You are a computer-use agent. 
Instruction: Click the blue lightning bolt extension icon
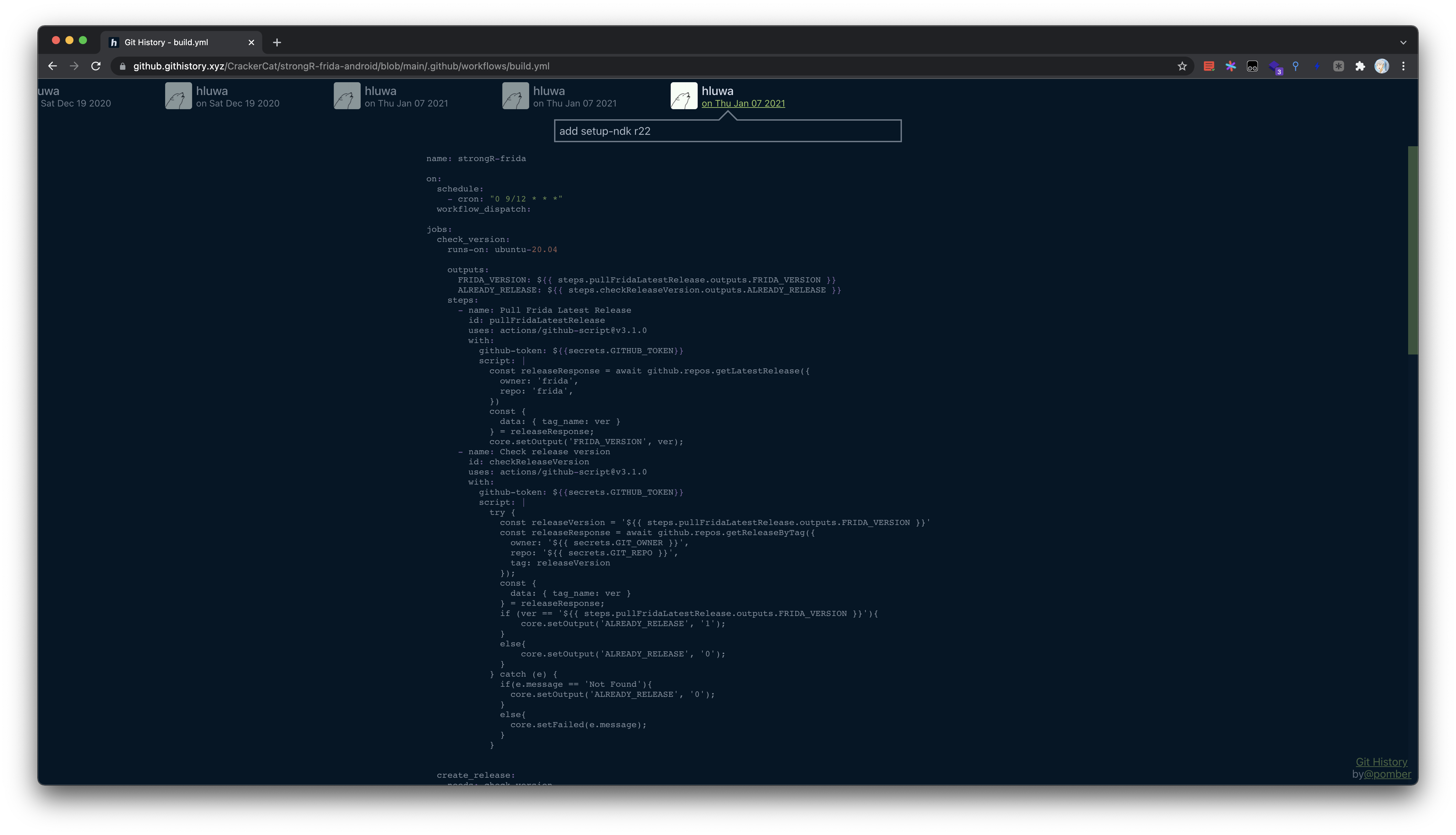[1317, 66]
